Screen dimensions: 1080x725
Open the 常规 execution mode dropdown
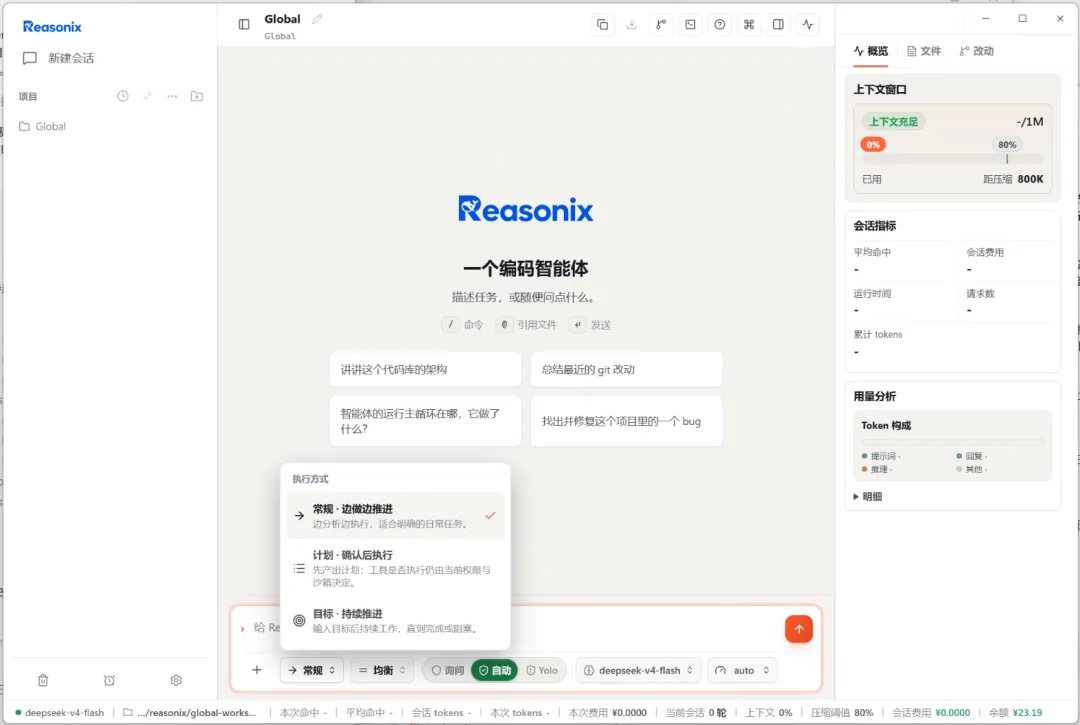point(312,670)
